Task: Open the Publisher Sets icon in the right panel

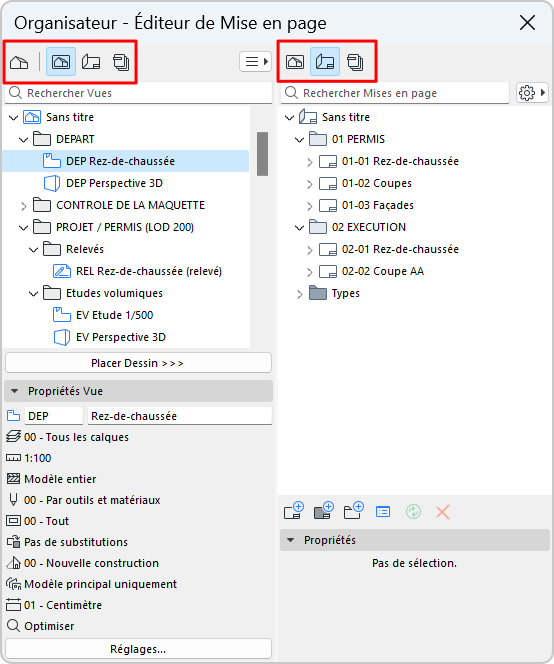Action: click(355, 62)
